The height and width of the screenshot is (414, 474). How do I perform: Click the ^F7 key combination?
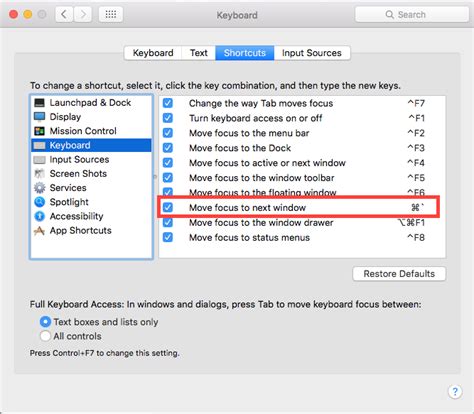(x=416, y=103)
